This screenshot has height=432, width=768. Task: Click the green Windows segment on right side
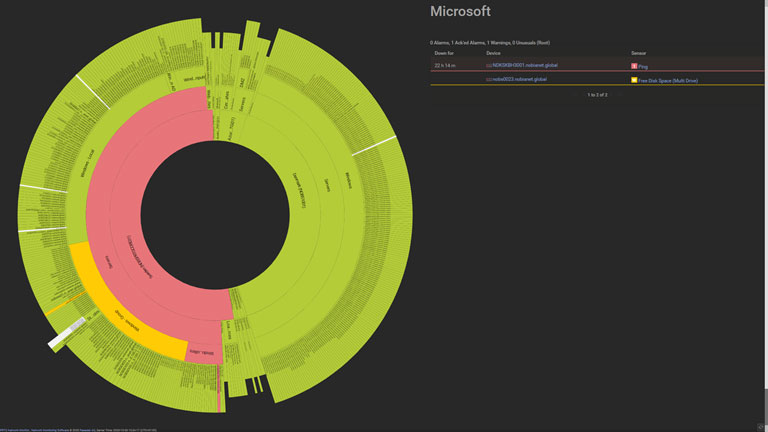coord(348,180)
